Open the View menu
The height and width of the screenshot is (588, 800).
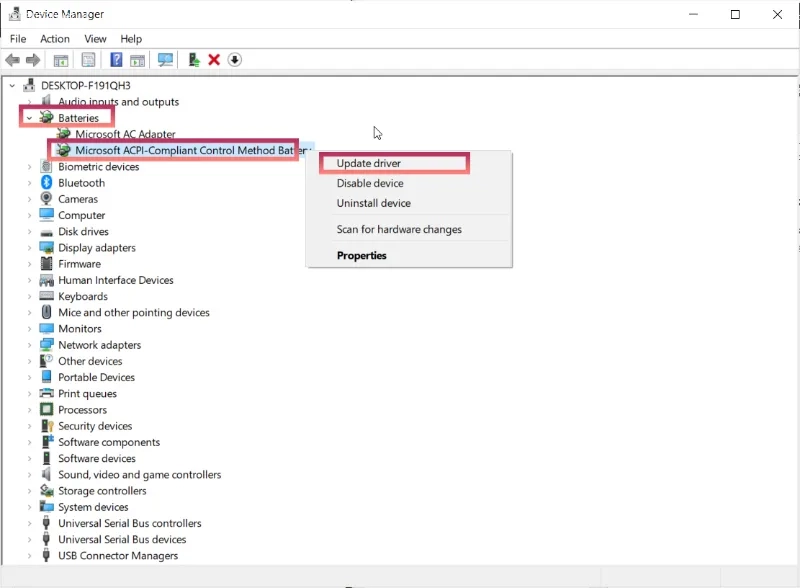tap(95, 39)
